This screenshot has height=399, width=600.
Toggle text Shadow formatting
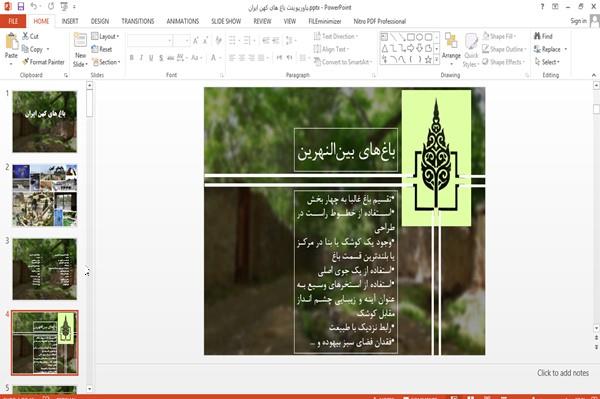point(161,58)
